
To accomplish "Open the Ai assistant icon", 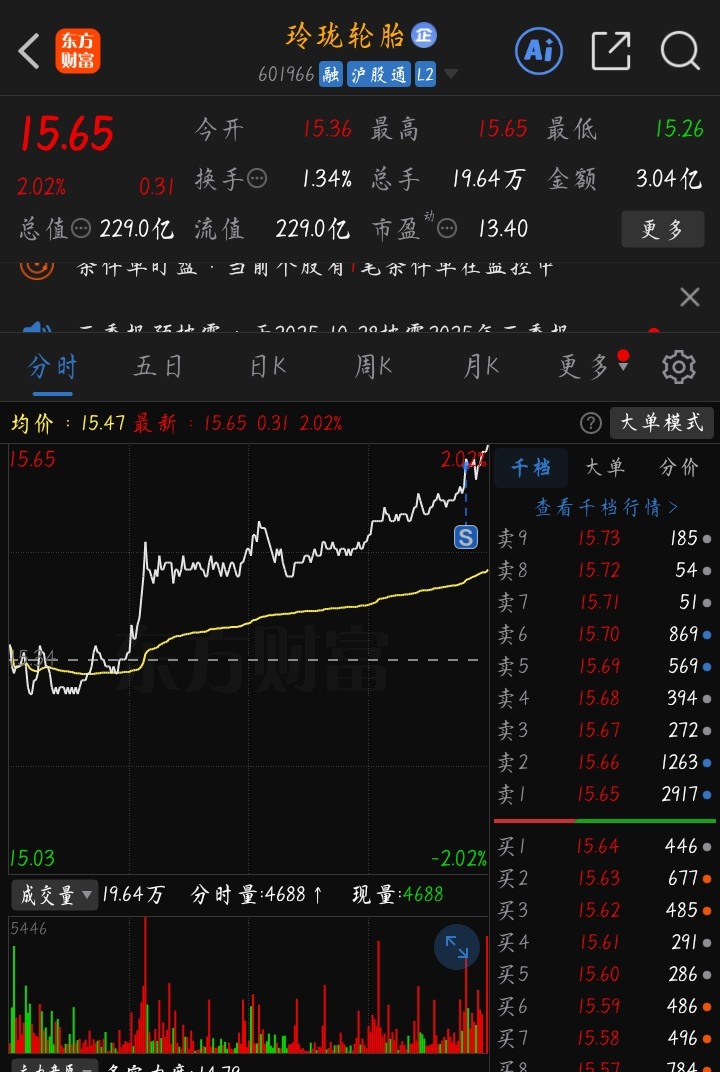I will 539,51.
